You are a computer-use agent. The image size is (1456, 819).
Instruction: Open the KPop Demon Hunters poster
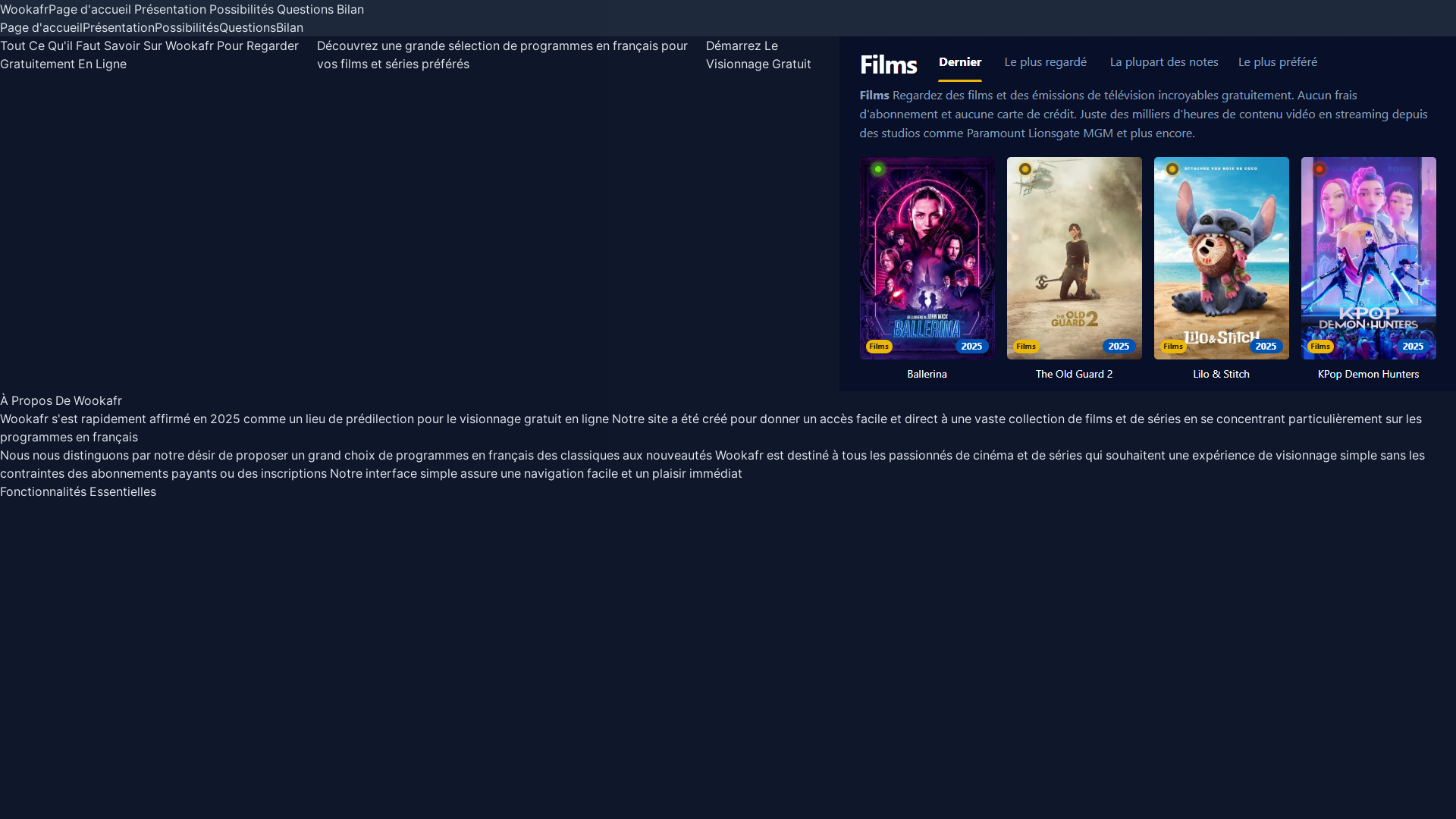click(x=1369, y=258)
